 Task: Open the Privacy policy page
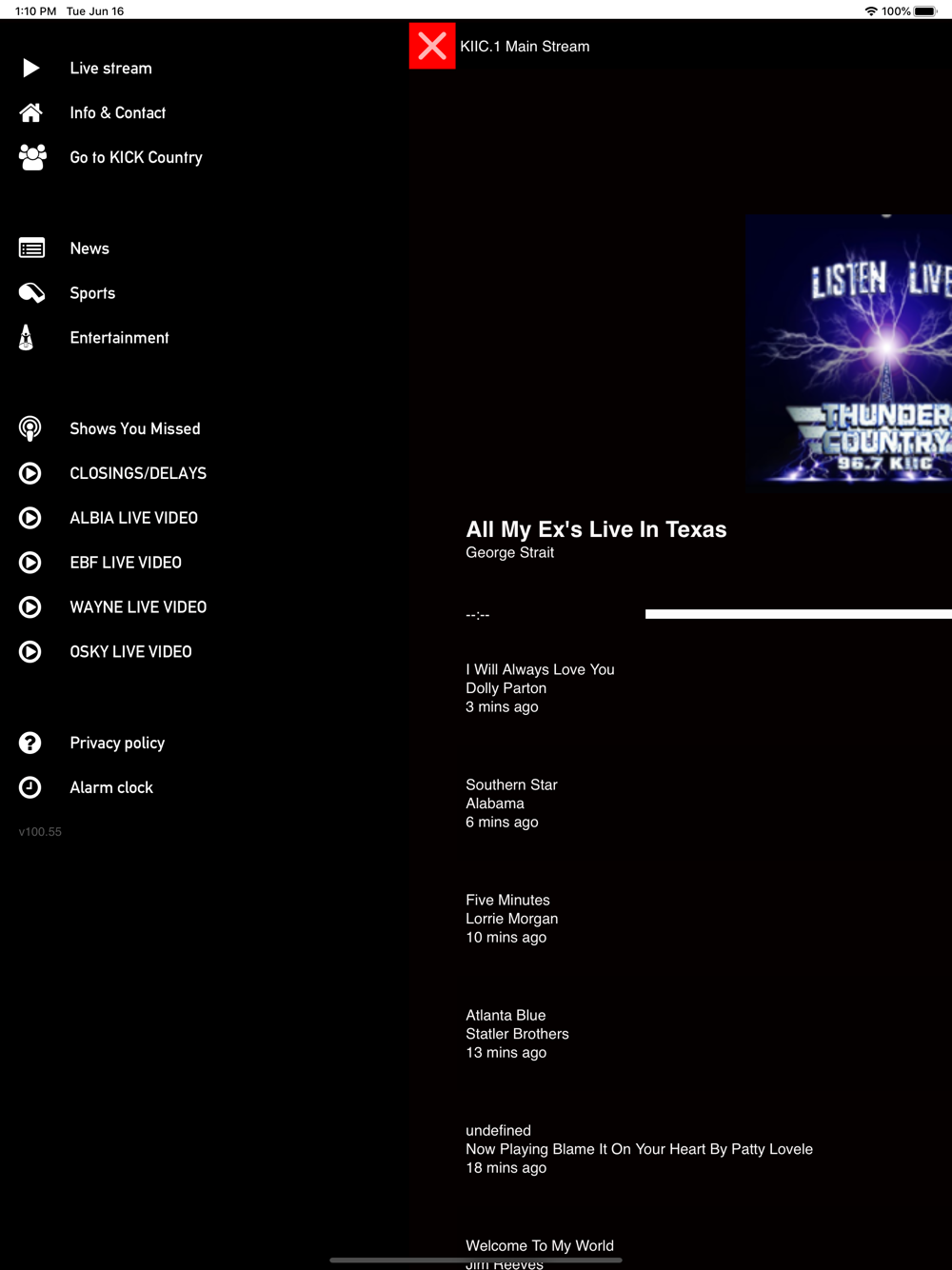(117, 744)
